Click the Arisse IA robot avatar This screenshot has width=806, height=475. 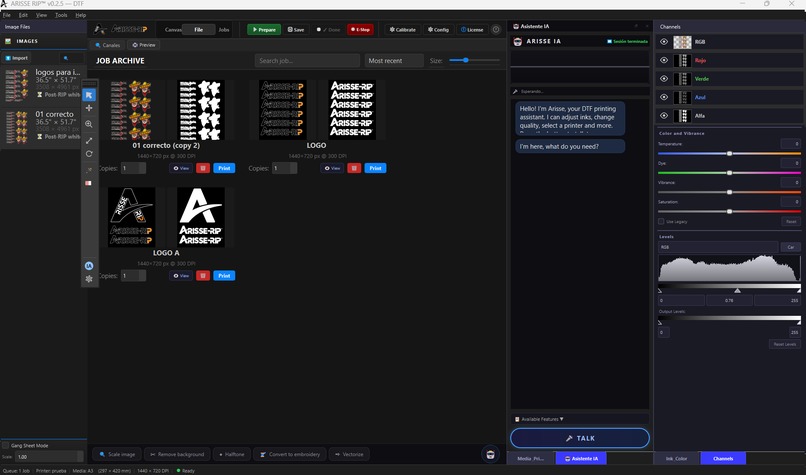(x=518, y=41)
